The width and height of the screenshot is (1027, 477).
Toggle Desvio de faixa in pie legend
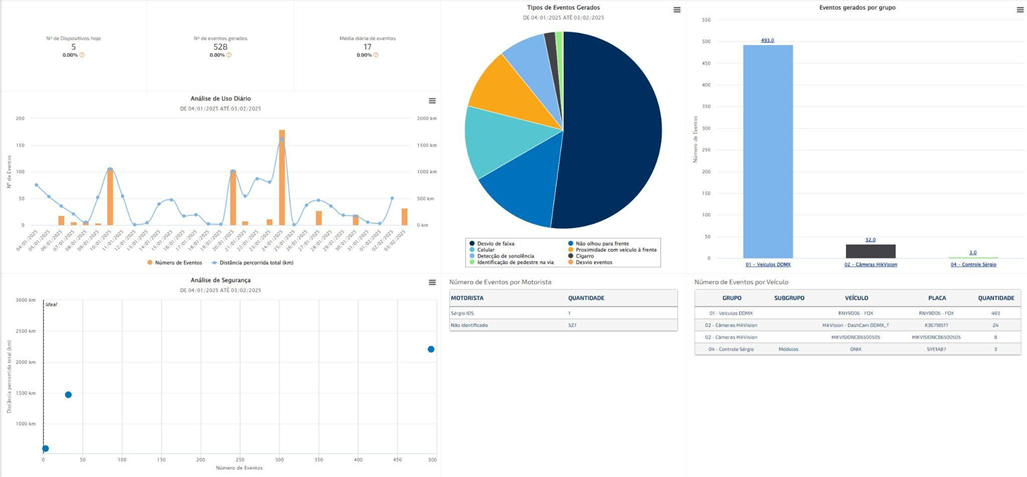(491, 243)
